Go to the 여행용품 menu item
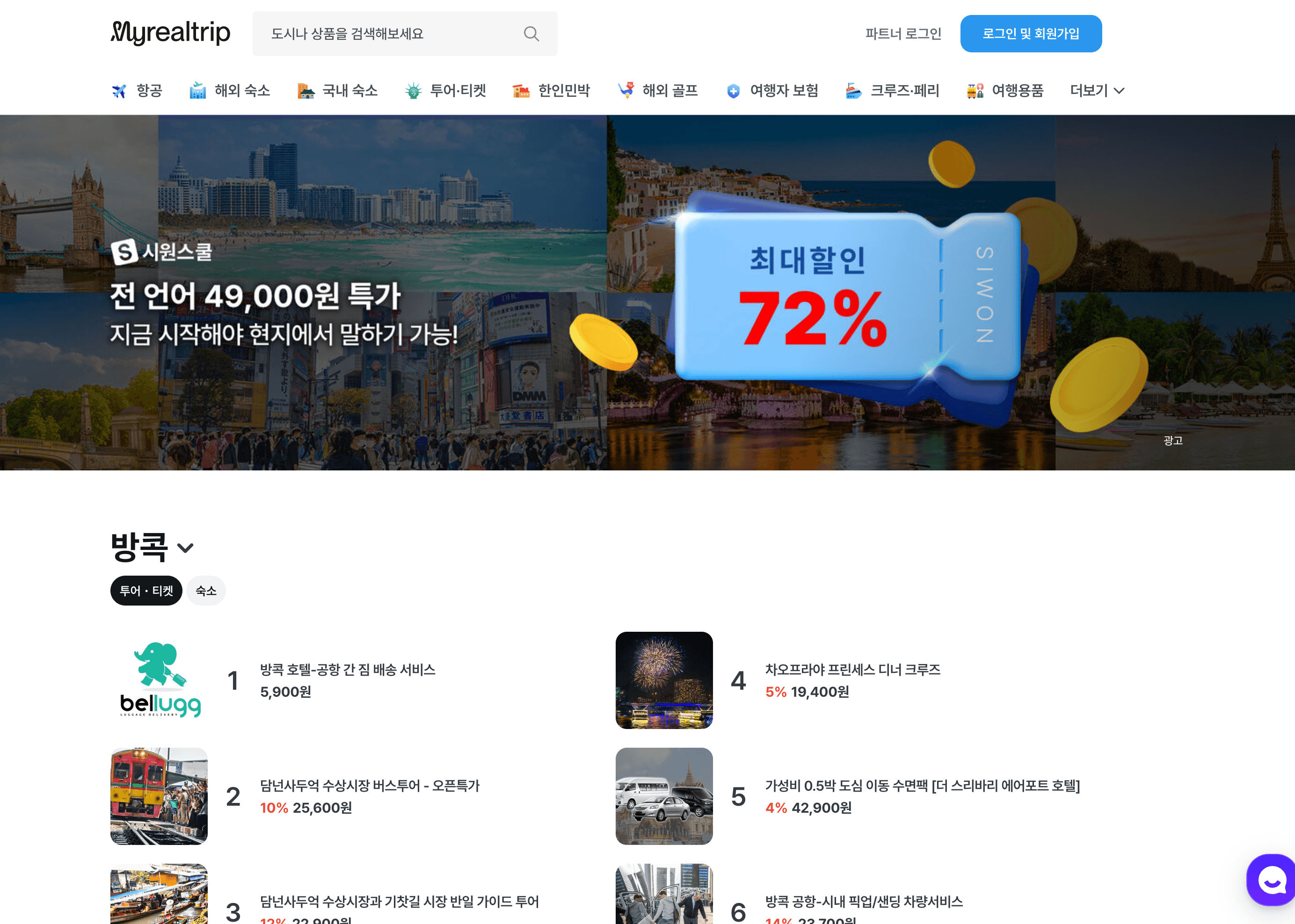The height and width of the screenshot is (924, 1295). (1017, 90)
